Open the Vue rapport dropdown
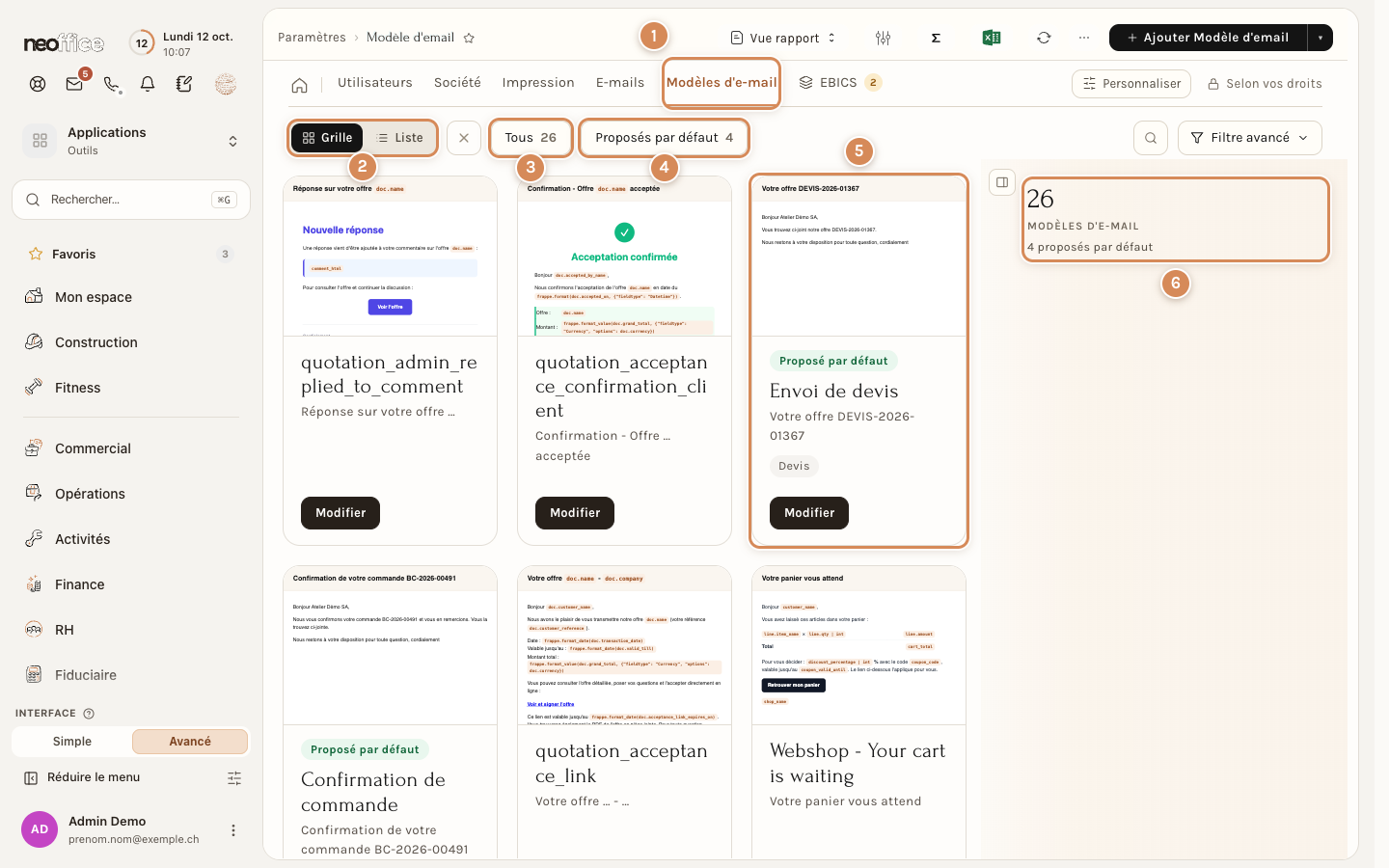 click(x=783, y=38)
